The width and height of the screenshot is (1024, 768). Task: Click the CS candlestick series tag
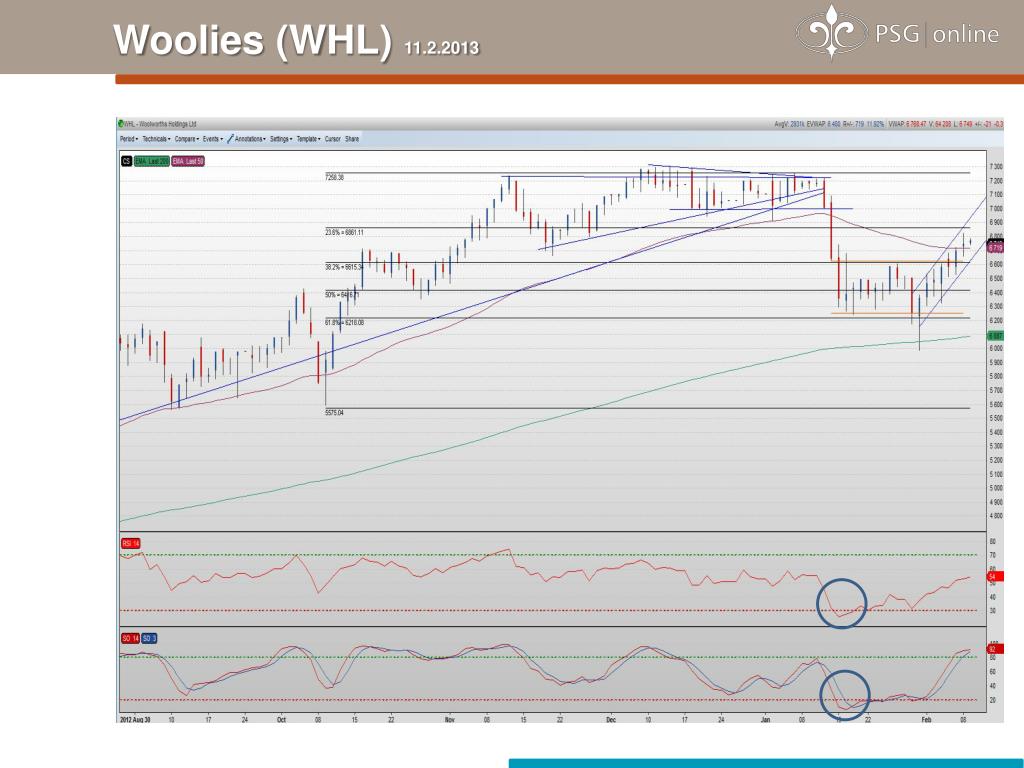pyautogui.click(x=126, y=161)
